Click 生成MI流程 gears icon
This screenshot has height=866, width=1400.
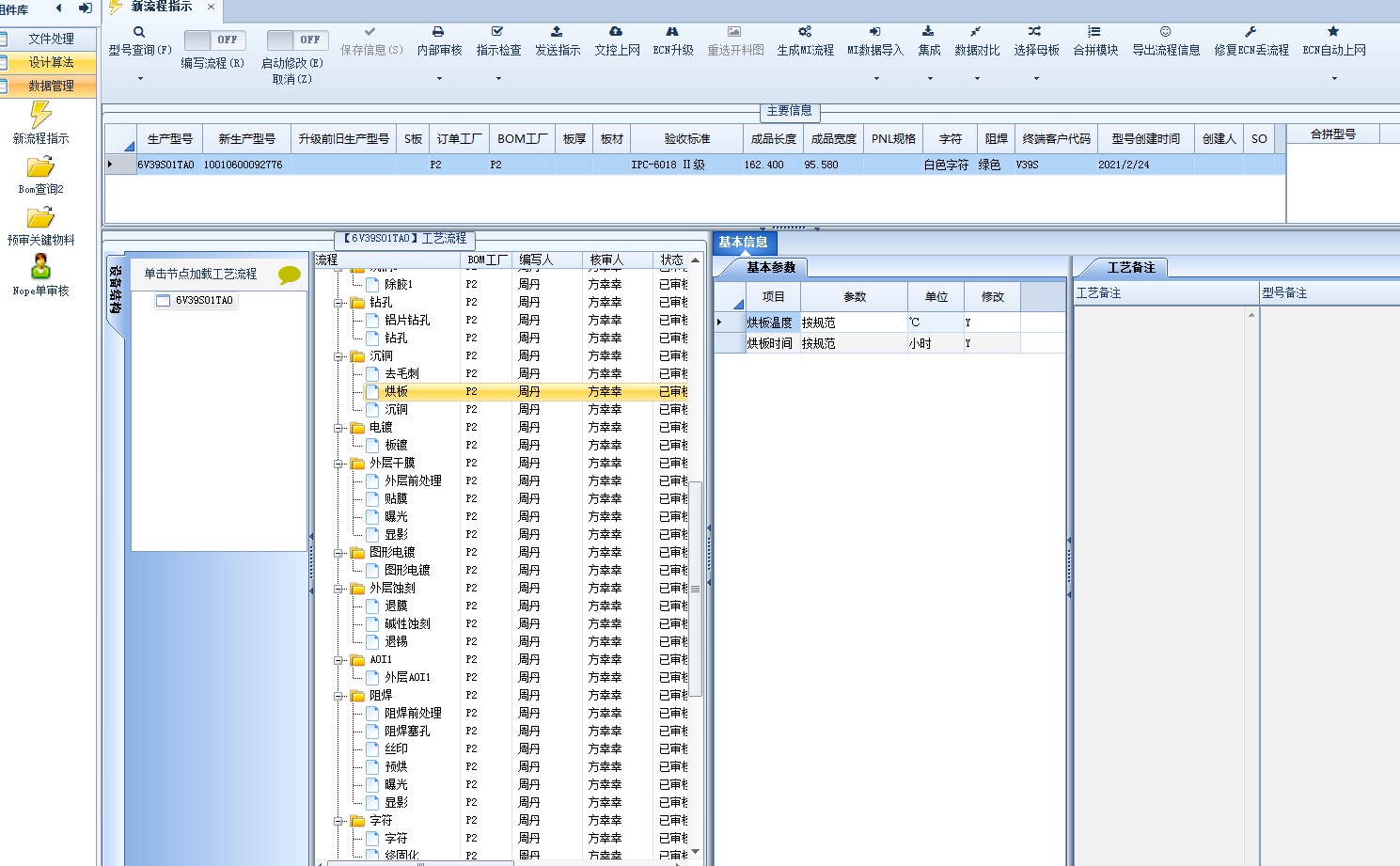click(x=805, y=32)
